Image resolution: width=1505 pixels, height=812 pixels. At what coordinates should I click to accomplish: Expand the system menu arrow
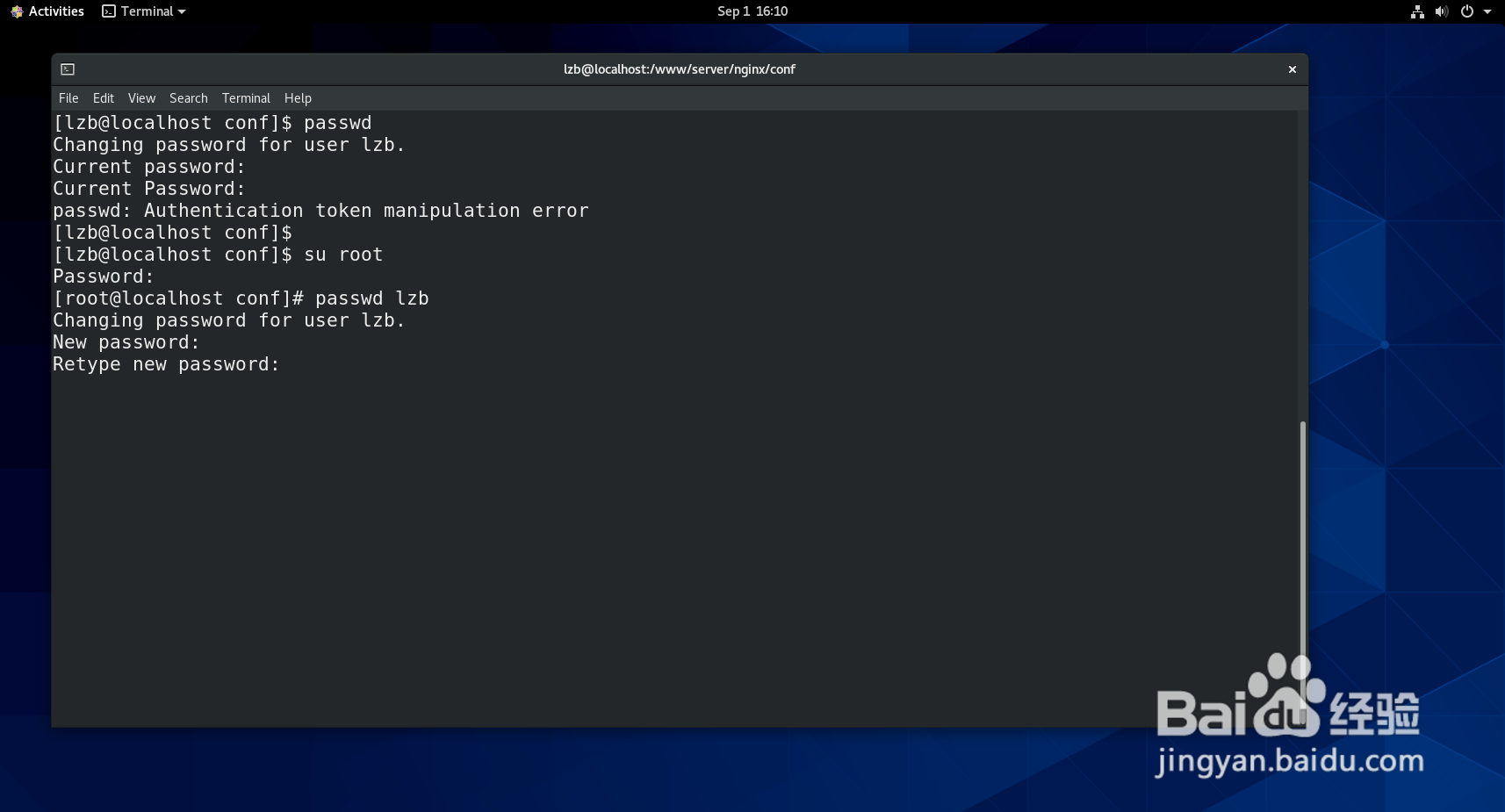(x=1487, y=11)
